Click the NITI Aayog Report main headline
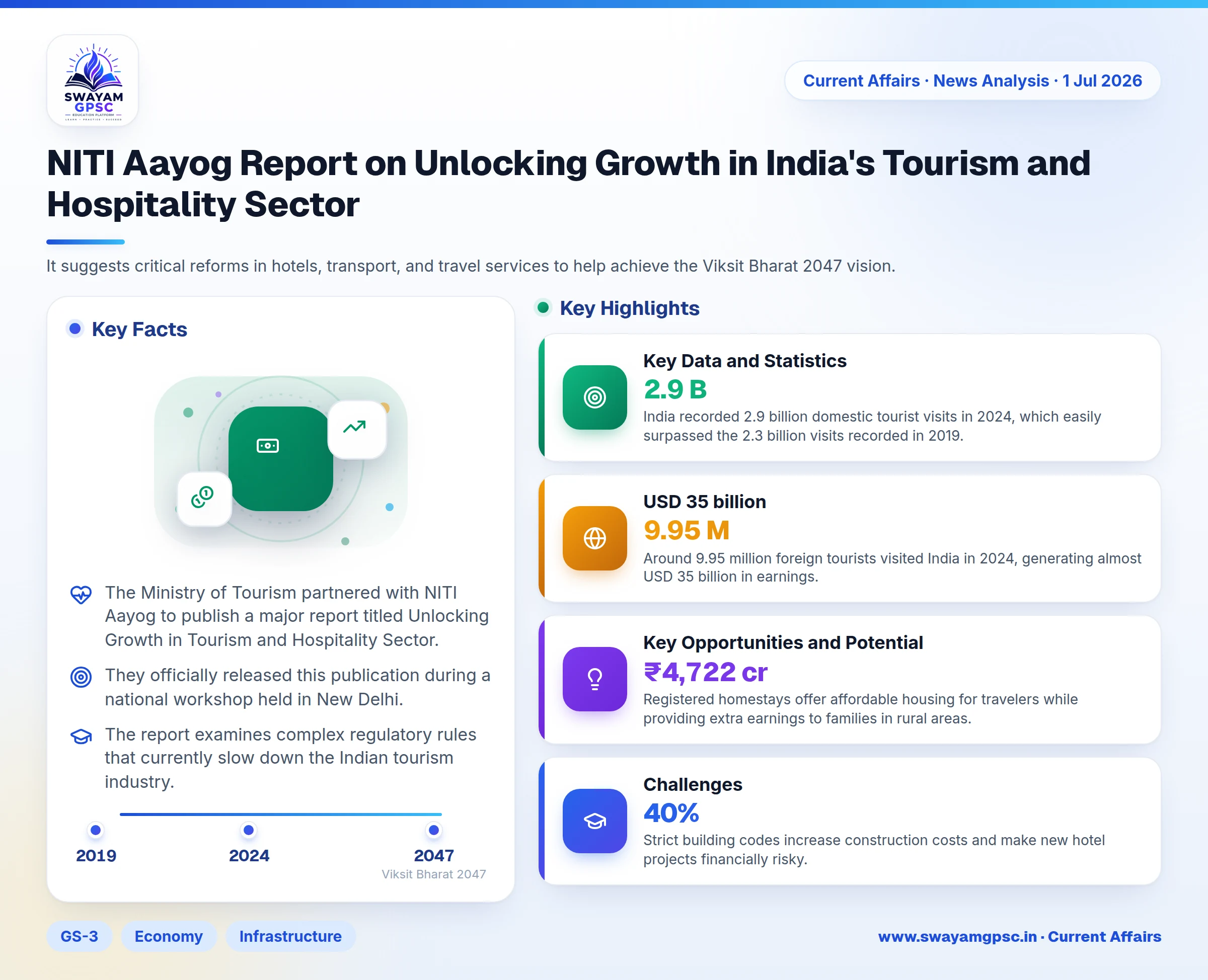The height and width of the screenshot is (980, 1208). click(x=569, y=184)
